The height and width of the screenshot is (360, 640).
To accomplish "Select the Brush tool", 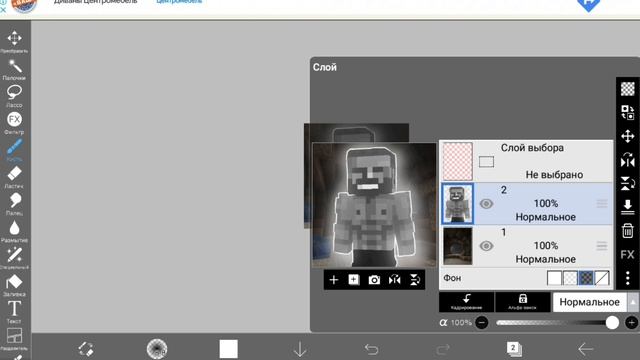I will [x=14, y=149].
